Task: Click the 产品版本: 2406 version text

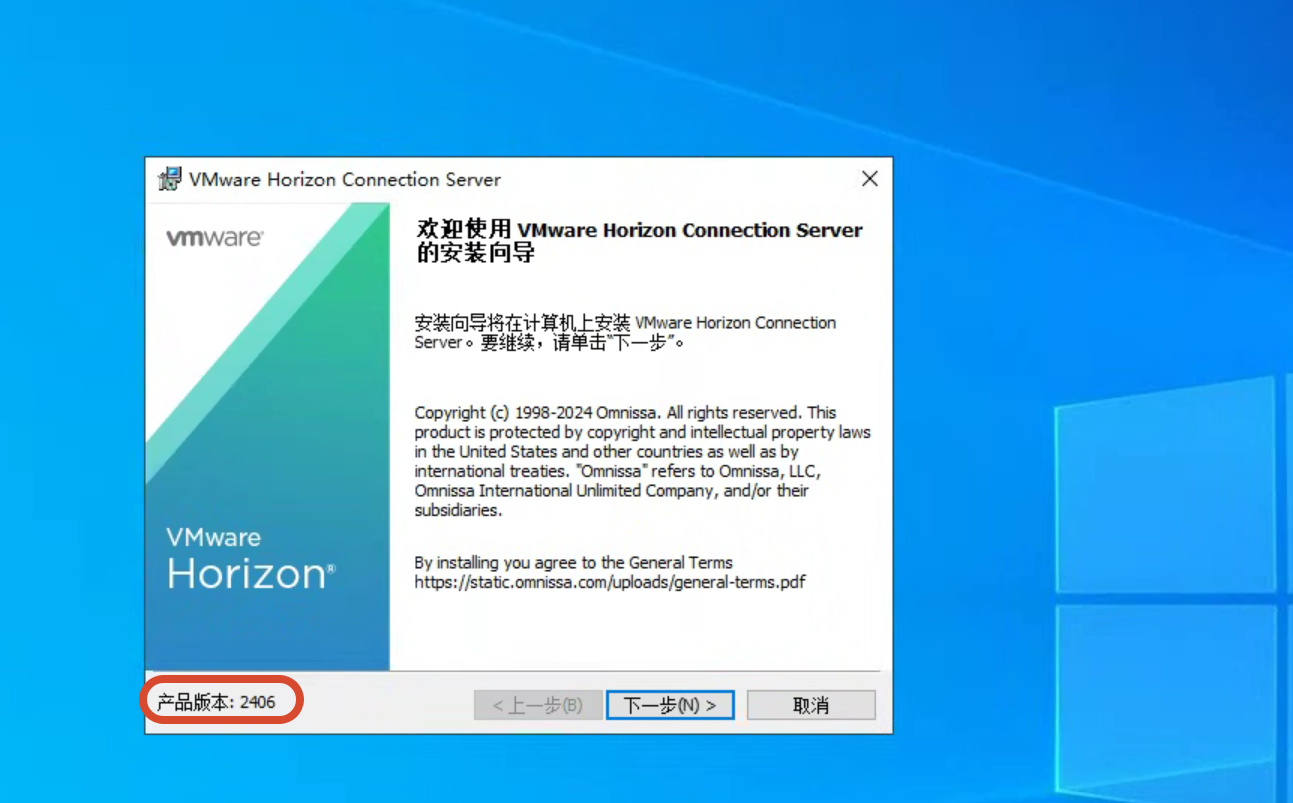Action: 216,703
